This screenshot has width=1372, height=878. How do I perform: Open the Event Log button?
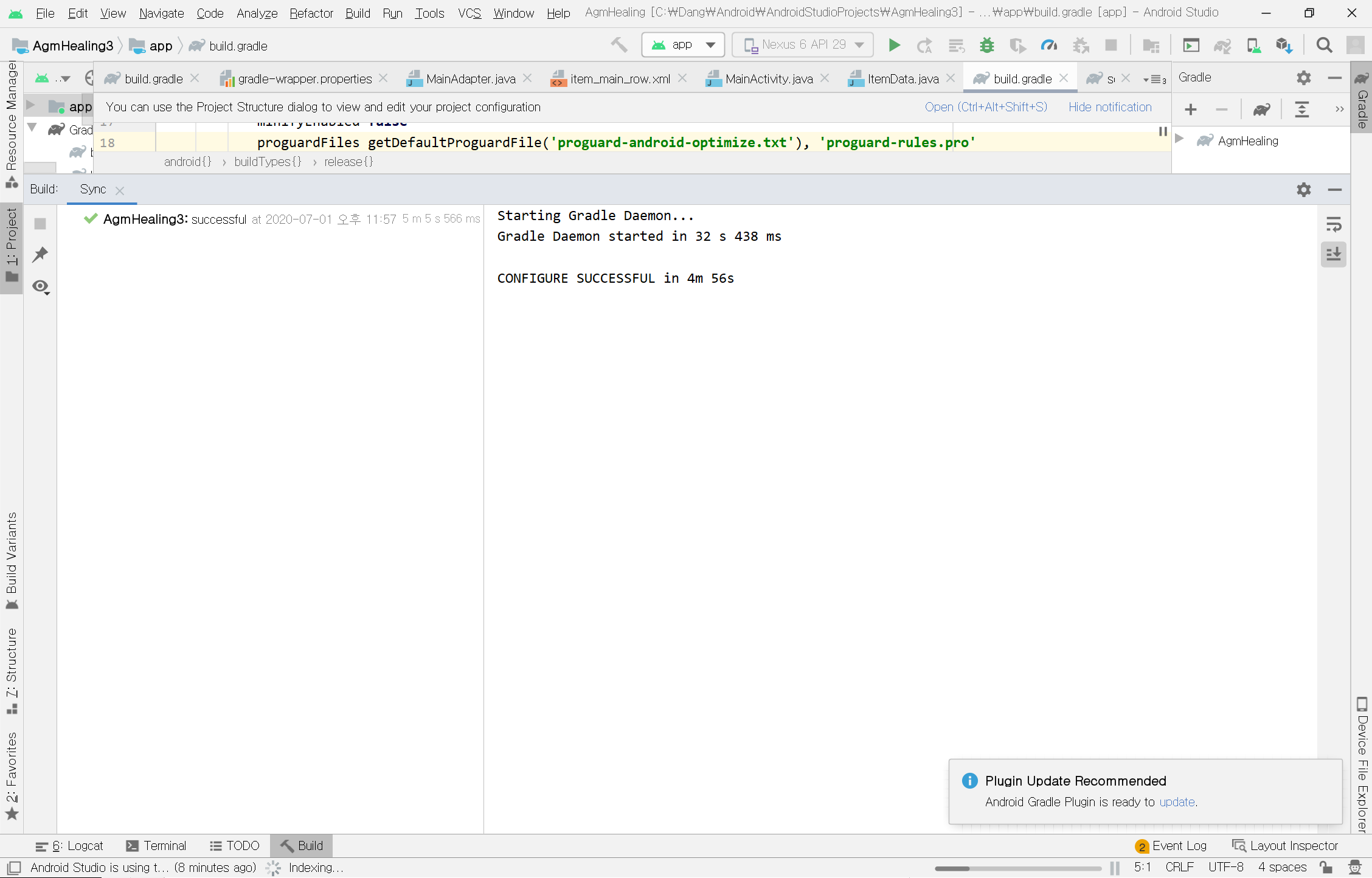tap(1171, 846)
